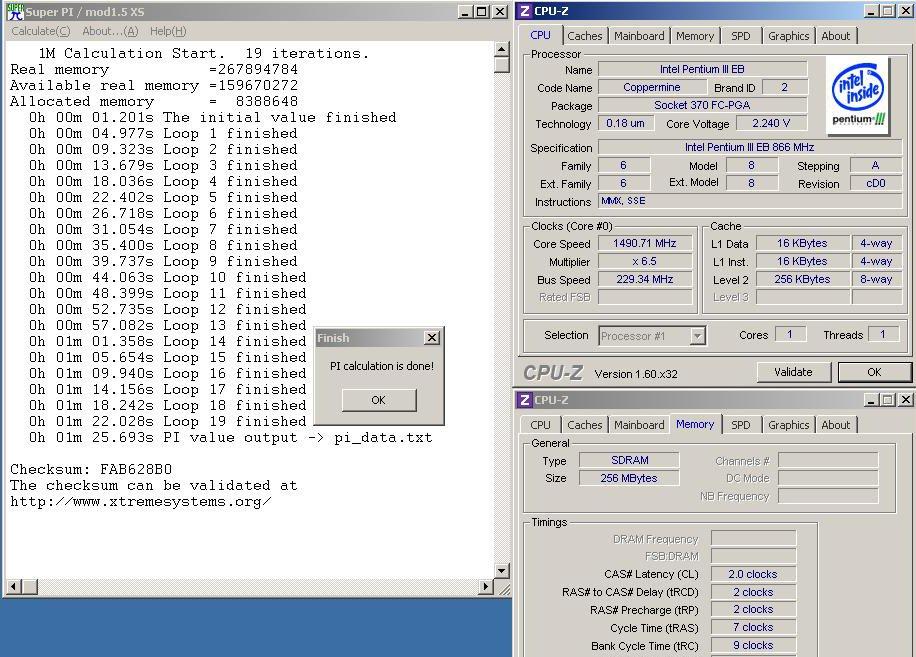Click the xtremesystems.org URL text
The height and width of the screenshot is (657, 916).
(x=141, y=502)
